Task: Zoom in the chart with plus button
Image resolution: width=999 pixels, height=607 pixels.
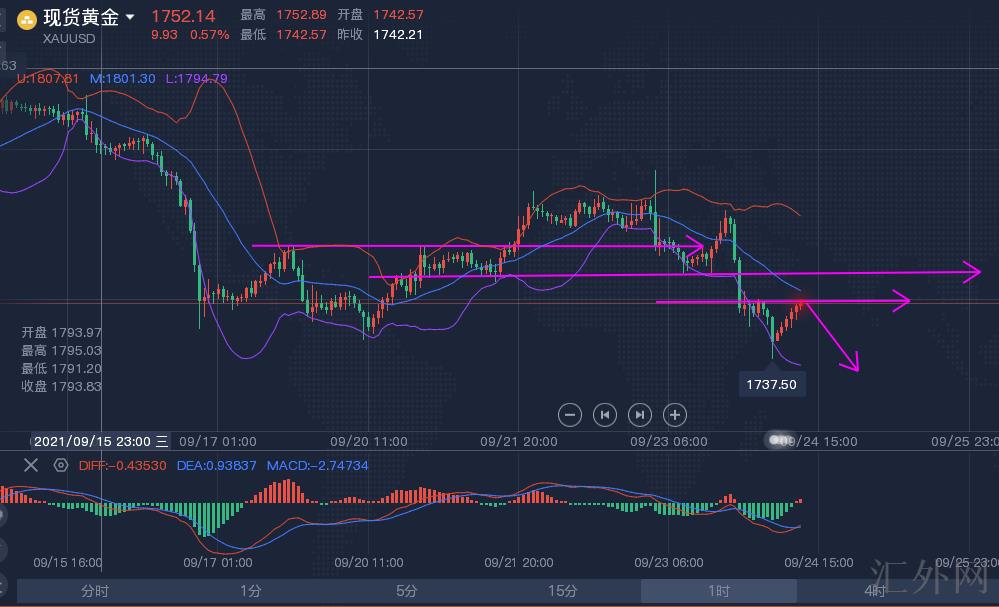Action: [675, 414]
